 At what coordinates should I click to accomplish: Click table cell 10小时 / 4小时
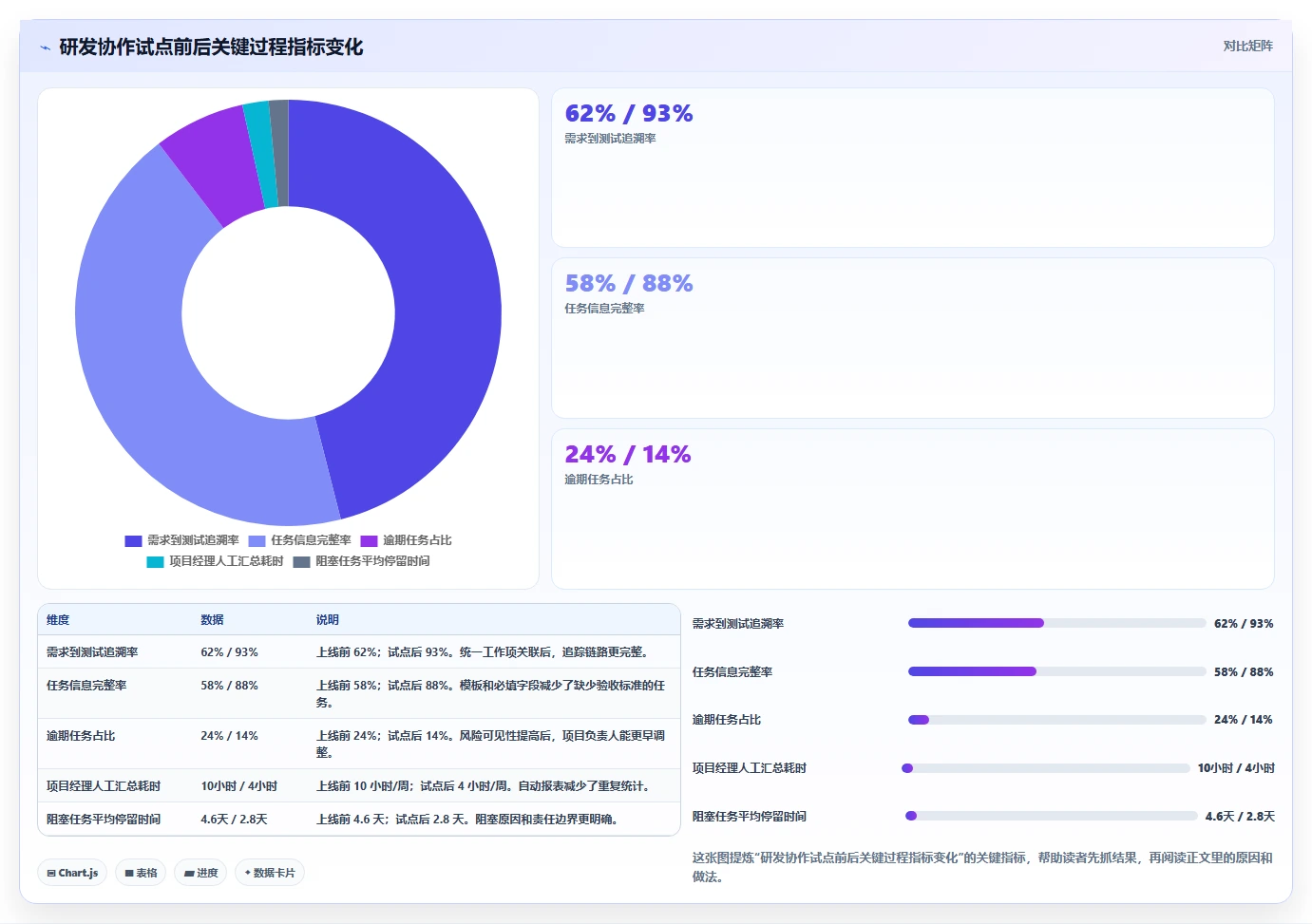point(239,786)
